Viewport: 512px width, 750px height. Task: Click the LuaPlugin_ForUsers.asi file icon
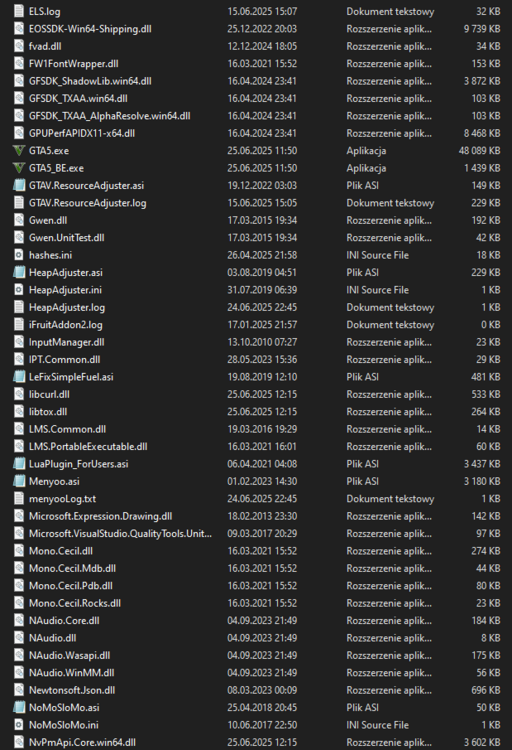[19, 464]
